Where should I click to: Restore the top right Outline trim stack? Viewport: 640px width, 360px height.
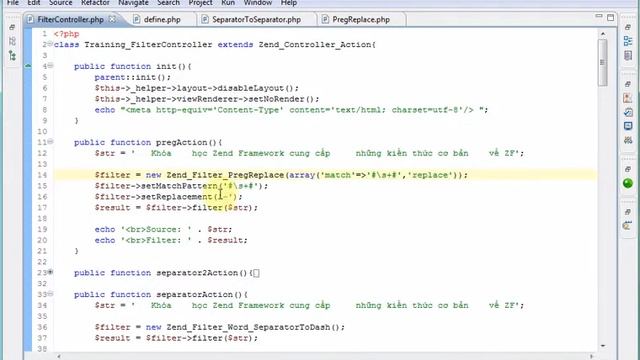(x=628, y=27)
